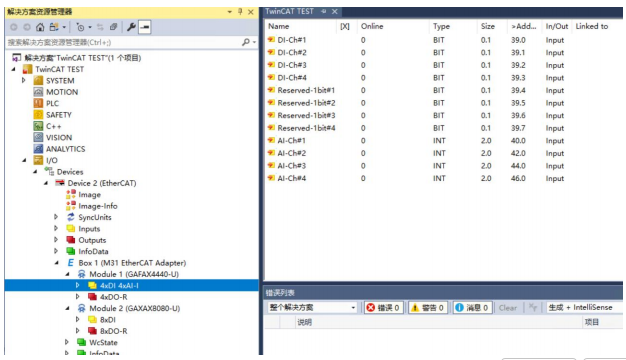626x360 pixels.
Task: Open the Solution Explorer window options dropdown
Action: pyautogui.click(x=230, y=12)
